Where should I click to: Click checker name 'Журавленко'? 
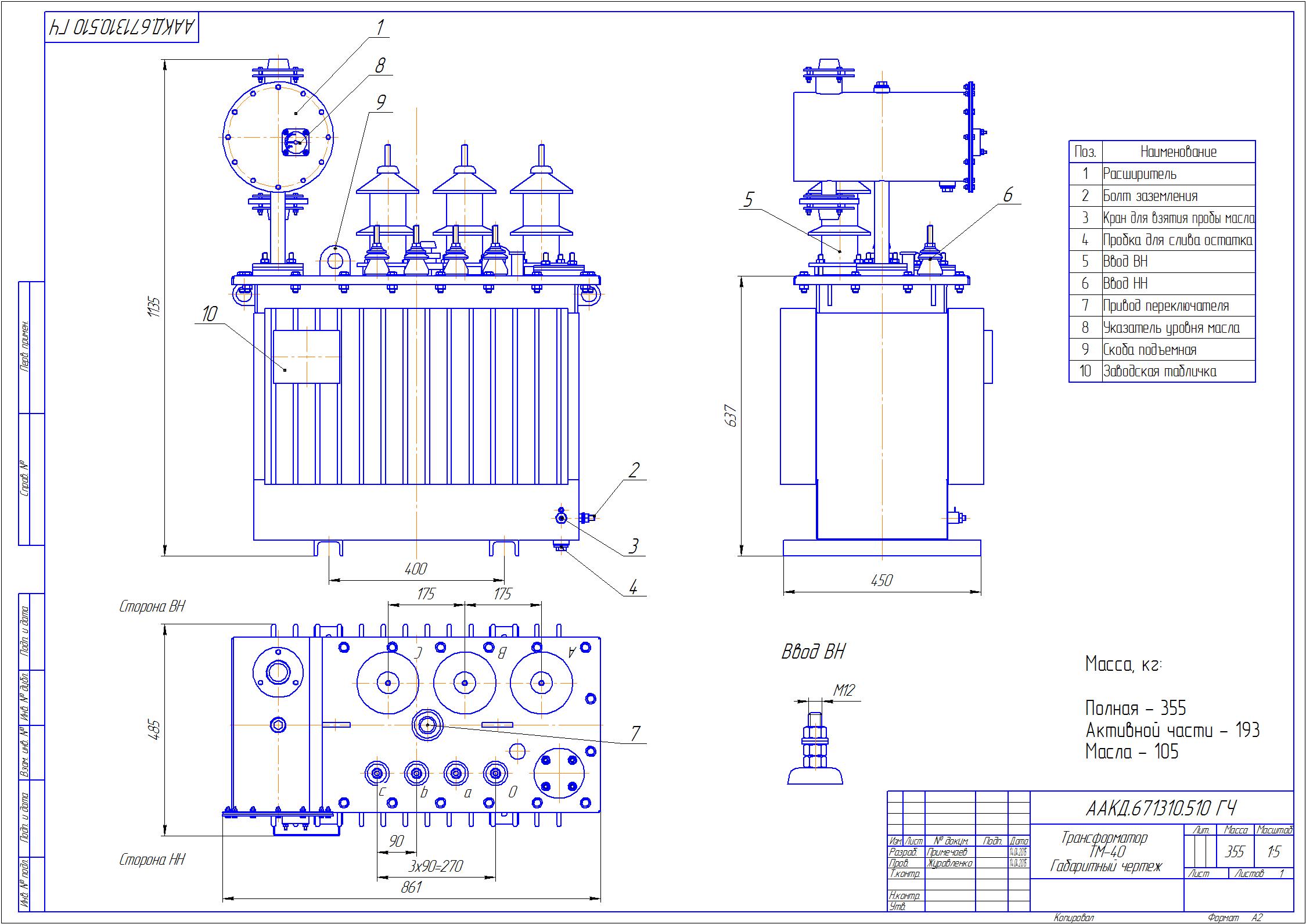(949, 863)
